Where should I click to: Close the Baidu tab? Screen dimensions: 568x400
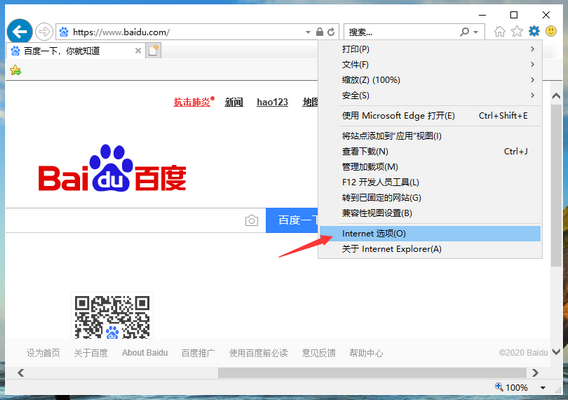[138, 51]
